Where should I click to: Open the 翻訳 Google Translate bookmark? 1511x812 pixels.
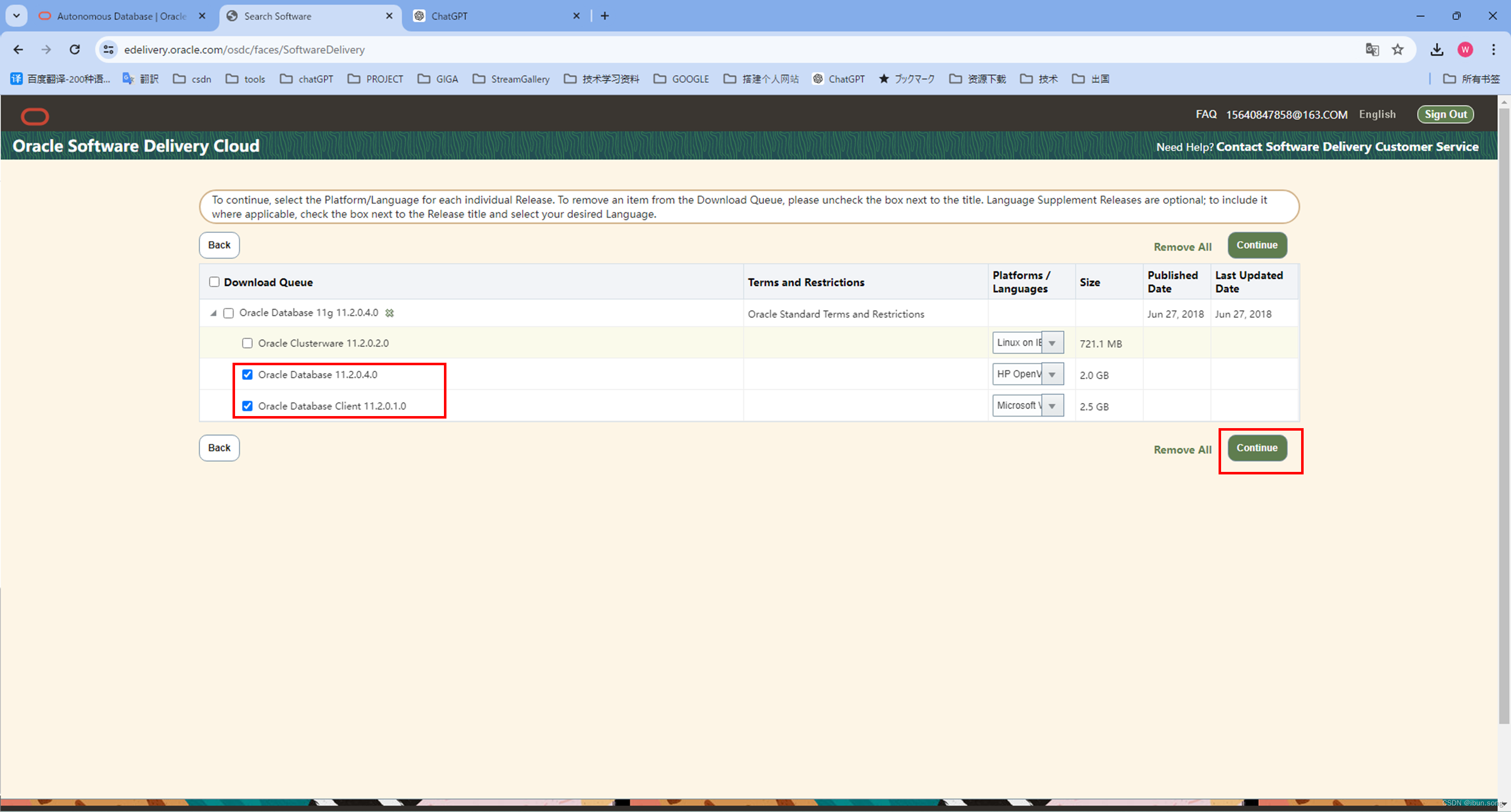pos(140,78)
